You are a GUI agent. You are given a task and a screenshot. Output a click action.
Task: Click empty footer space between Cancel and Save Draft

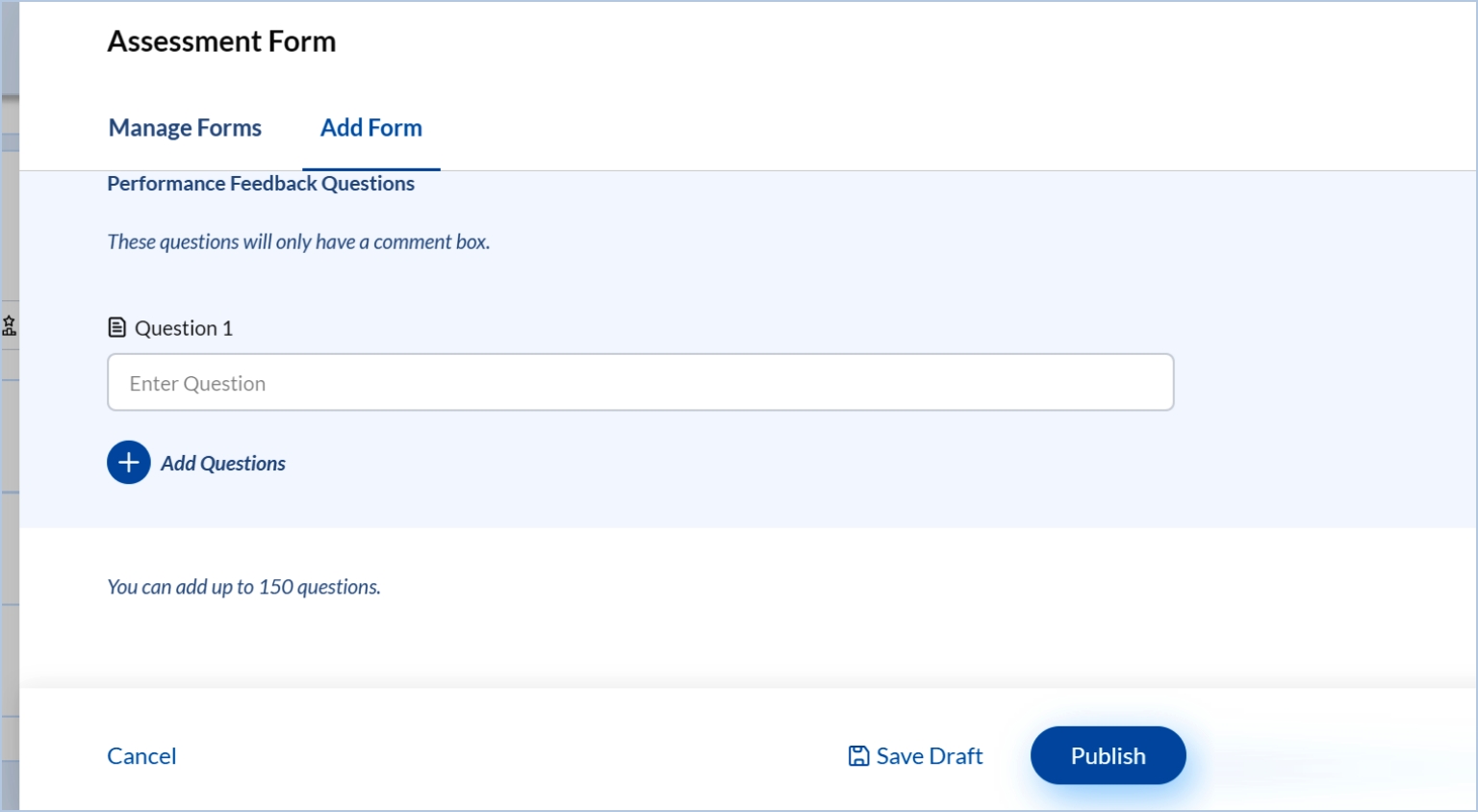500,756
